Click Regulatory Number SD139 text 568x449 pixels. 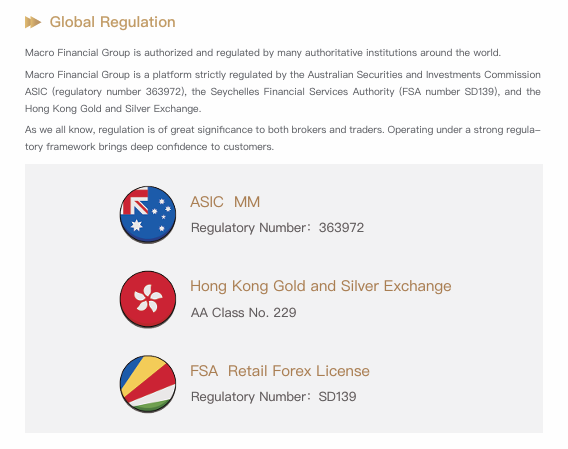point(273,396)
